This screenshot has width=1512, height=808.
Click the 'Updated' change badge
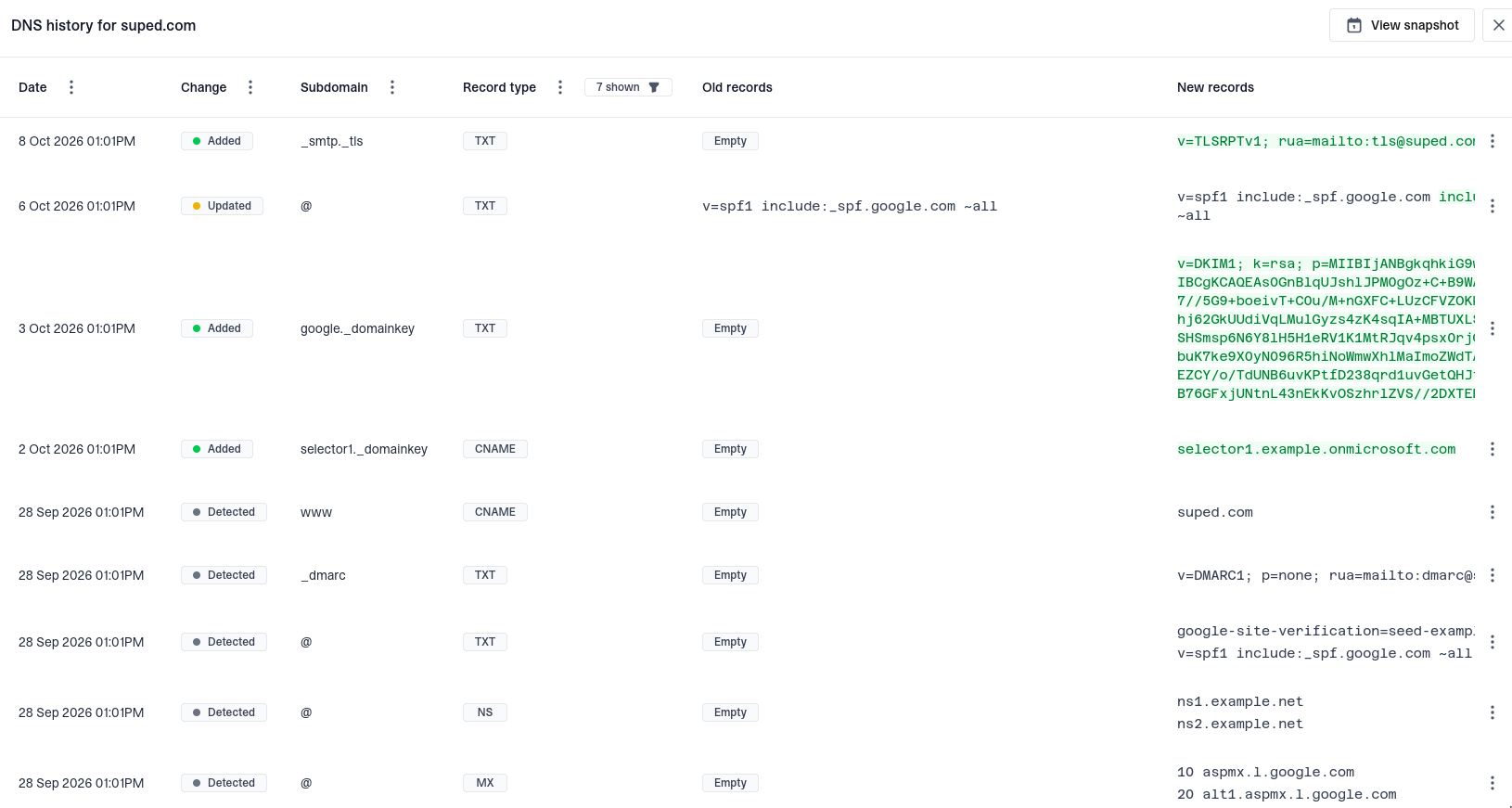click(222, 206)
